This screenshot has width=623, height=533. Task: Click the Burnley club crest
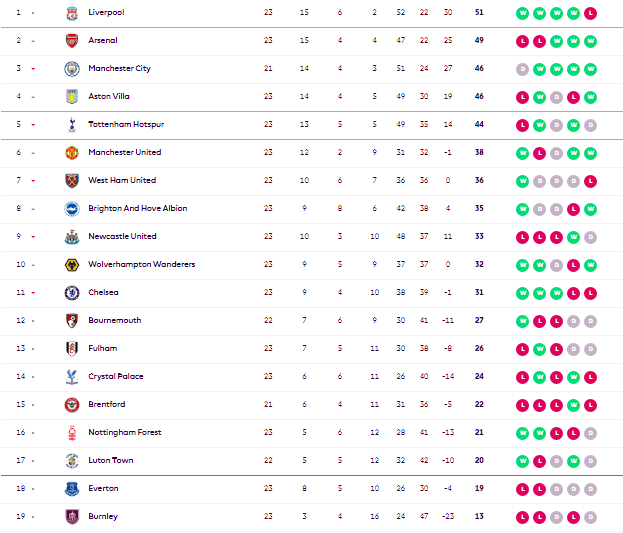coord(72,517)
